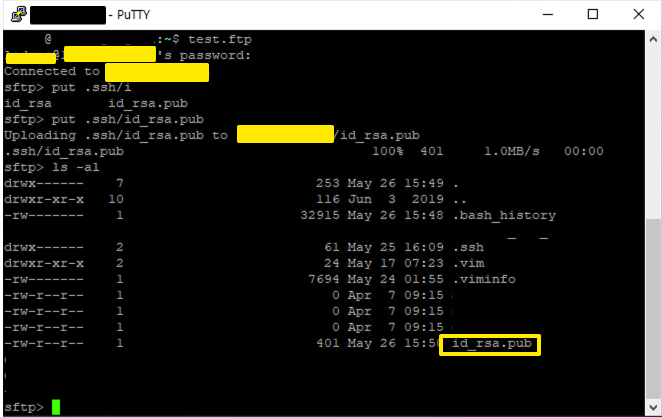
Task: Close the PuTTY session window
Action: 638,15
